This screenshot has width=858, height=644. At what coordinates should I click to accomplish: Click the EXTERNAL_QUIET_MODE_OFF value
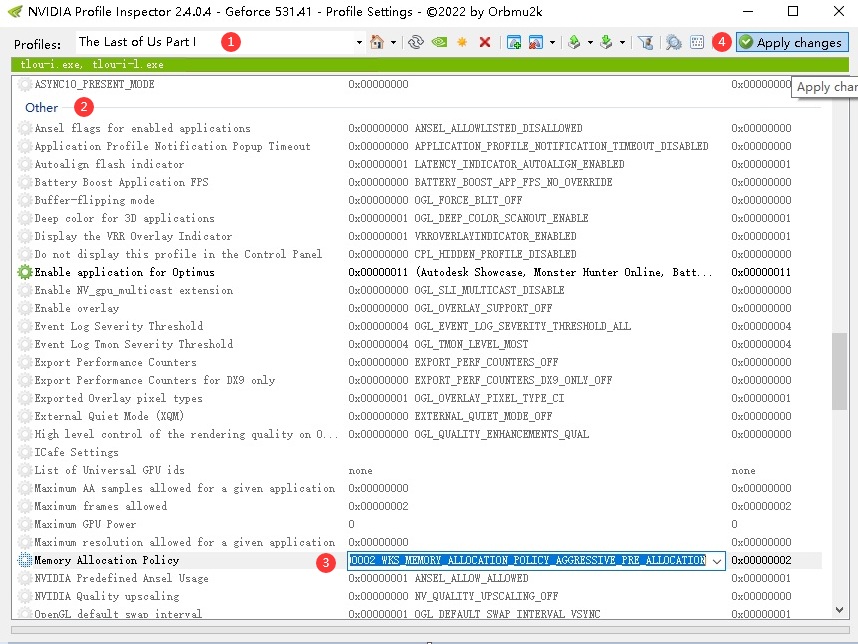[x=483, y=416]
